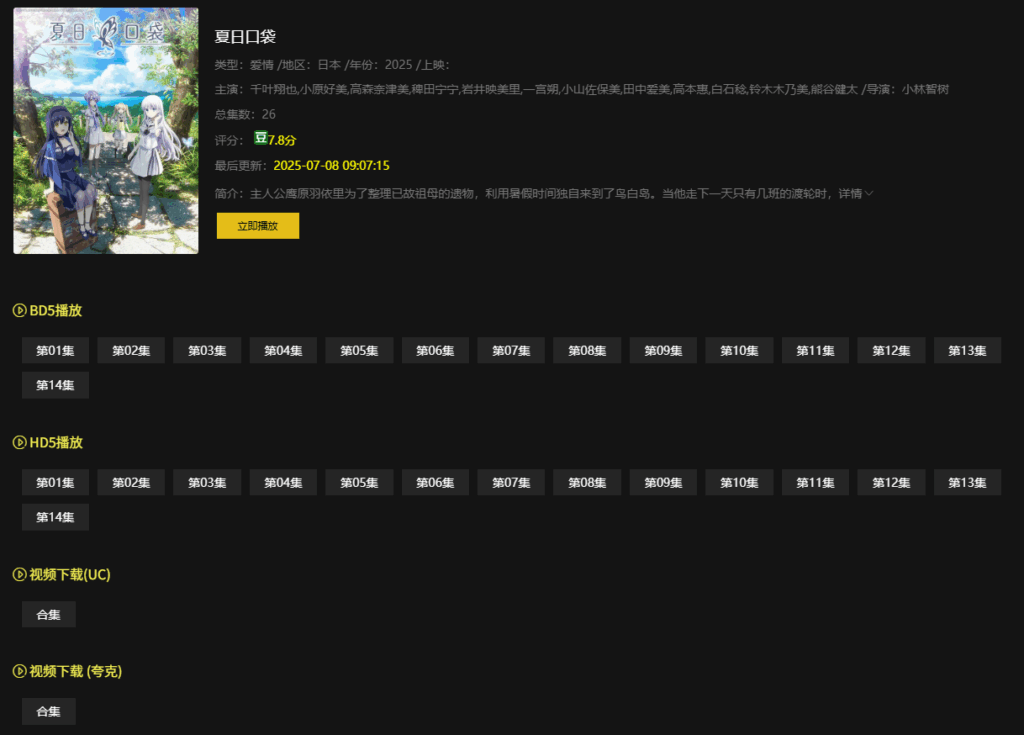The width and height of the screenshot is (1024, 735).
Task: Play 第13集 in BD5播放 list
Action: point(967,351)
